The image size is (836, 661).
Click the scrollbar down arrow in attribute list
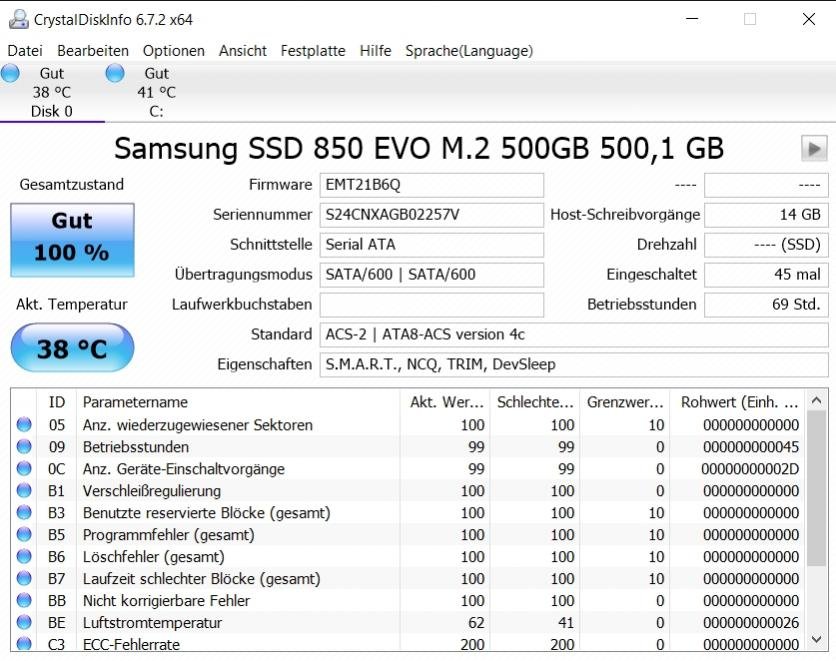coord(816,639)
